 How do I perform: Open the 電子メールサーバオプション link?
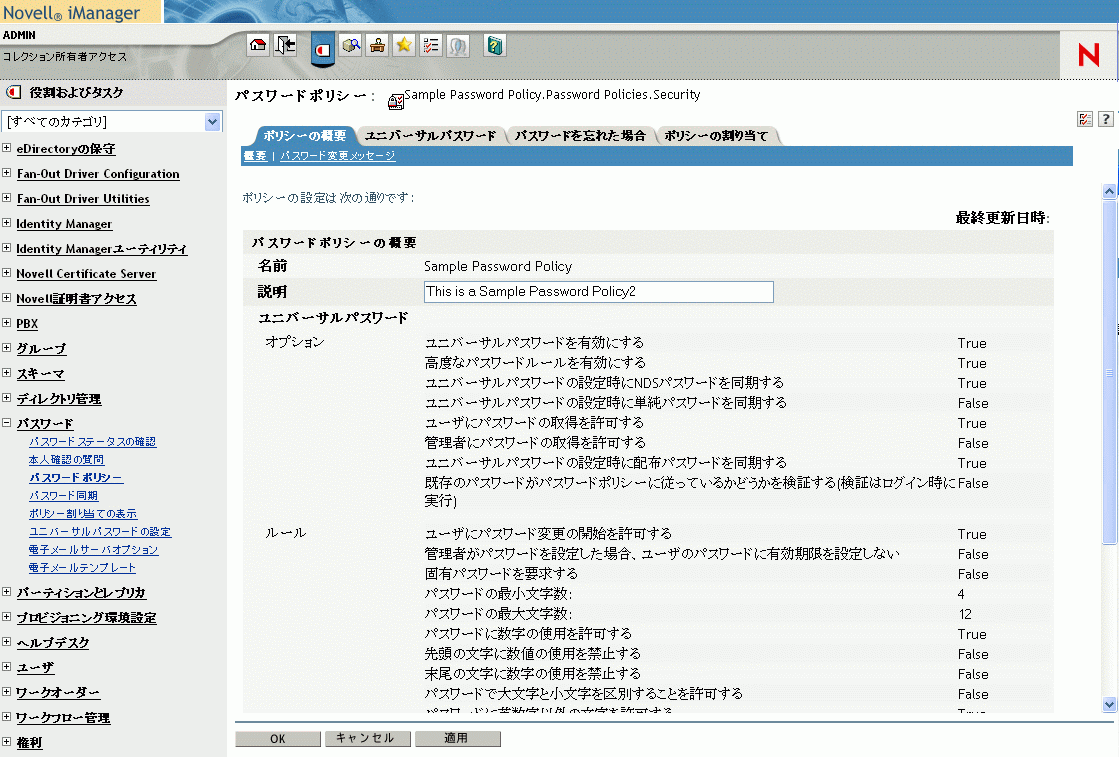93,549
